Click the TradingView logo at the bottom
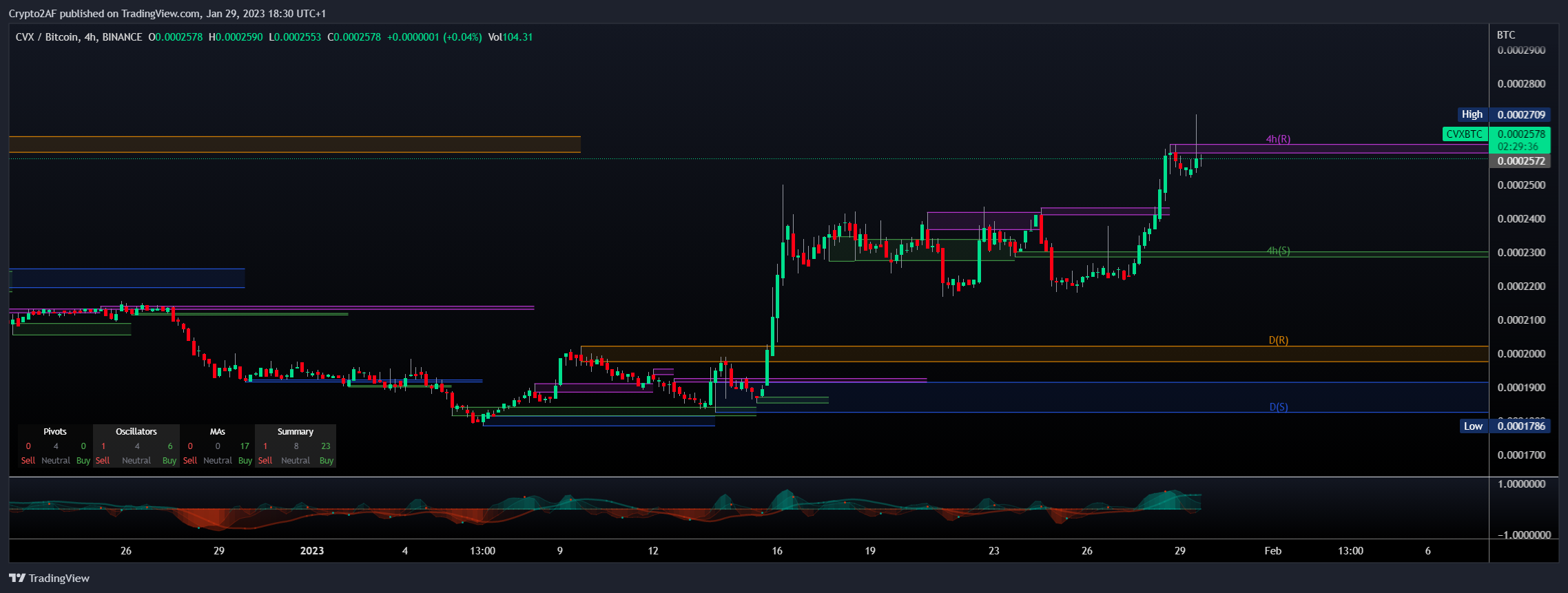The width and height of the screenshot is (1568, 593). tap(49, 578)
